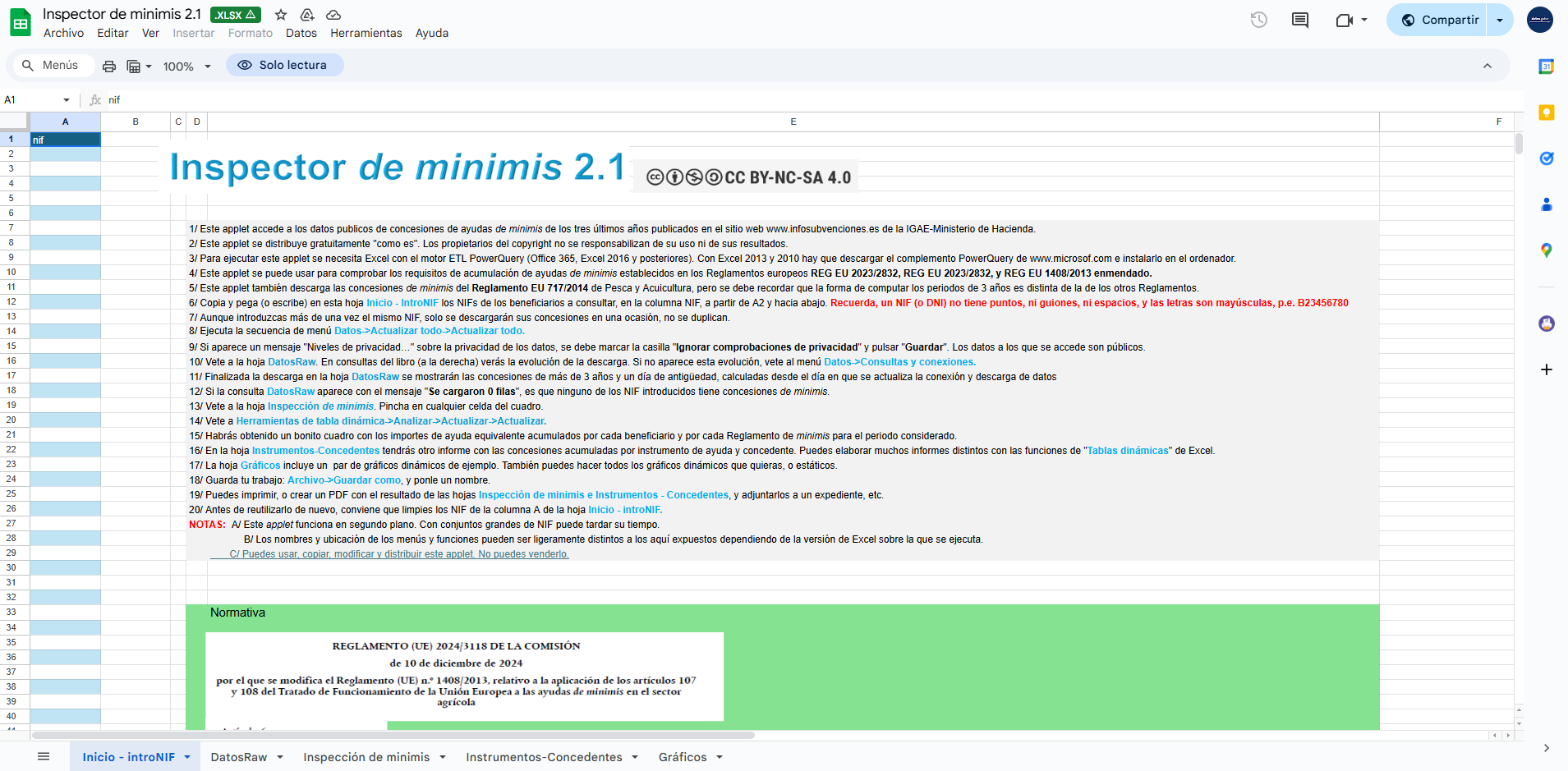
Task: Open the 100% zoom dropdown
Action: [186, 67]
